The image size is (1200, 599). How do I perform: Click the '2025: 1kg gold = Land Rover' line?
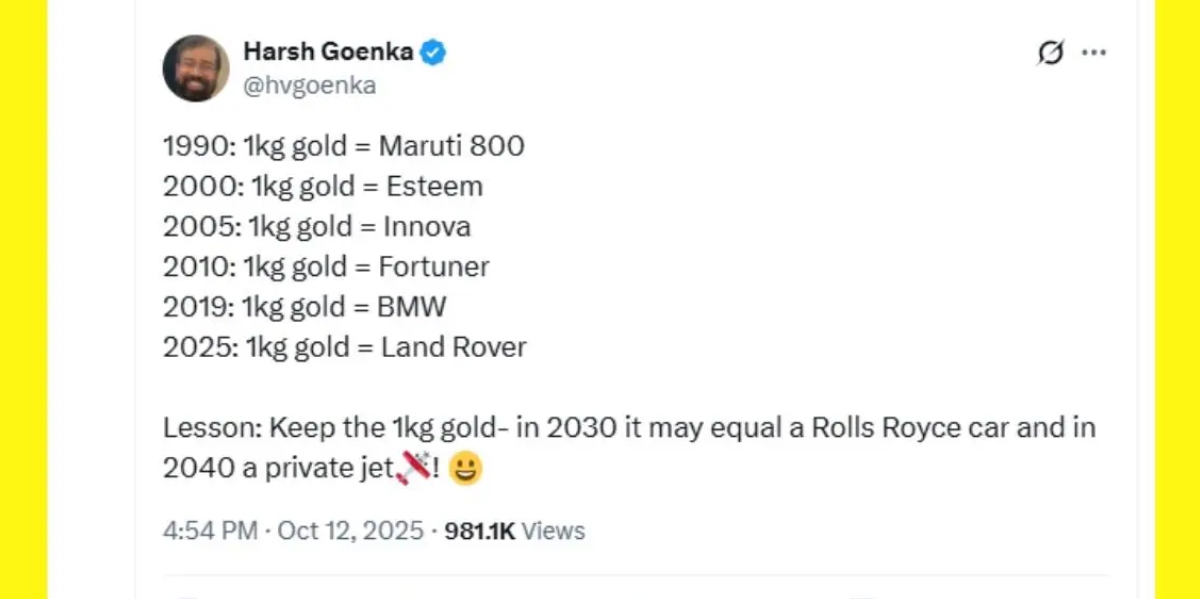tap(344, 347)
